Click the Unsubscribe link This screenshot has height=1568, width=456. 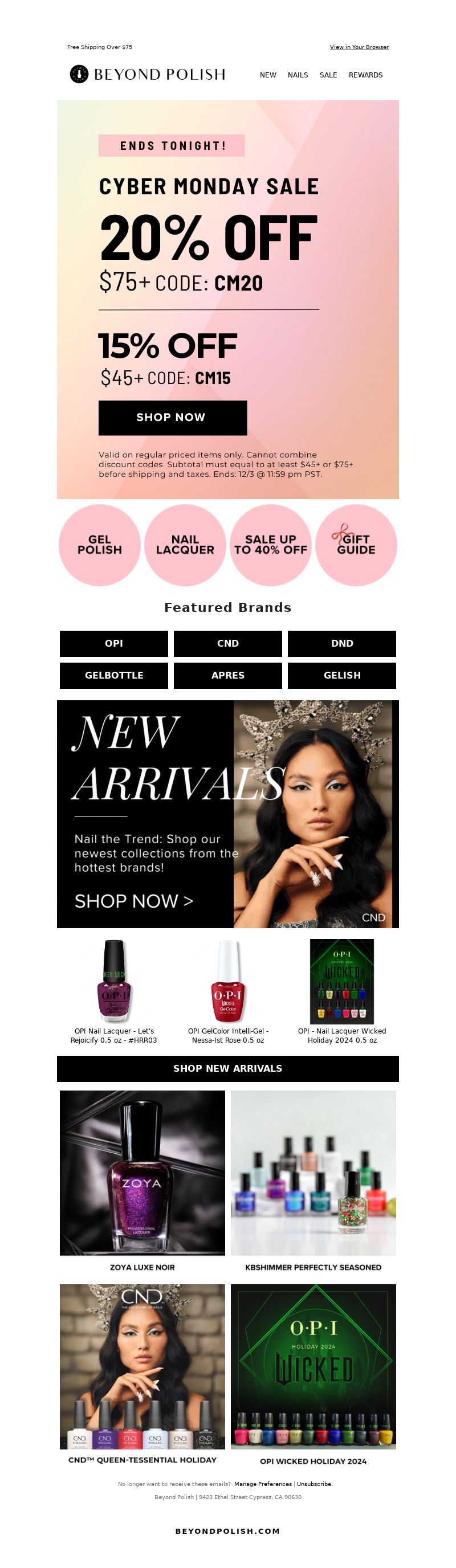[315, 1484]
